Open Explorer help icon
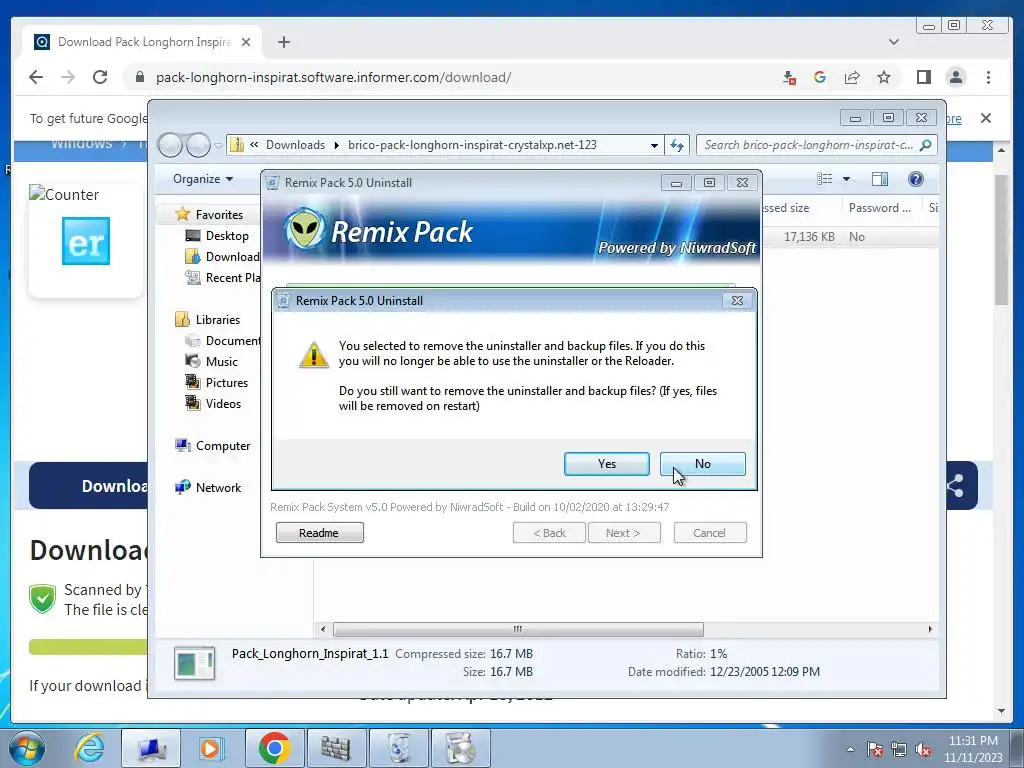The height and width of the screenshot is (768, 1024). 916,179
